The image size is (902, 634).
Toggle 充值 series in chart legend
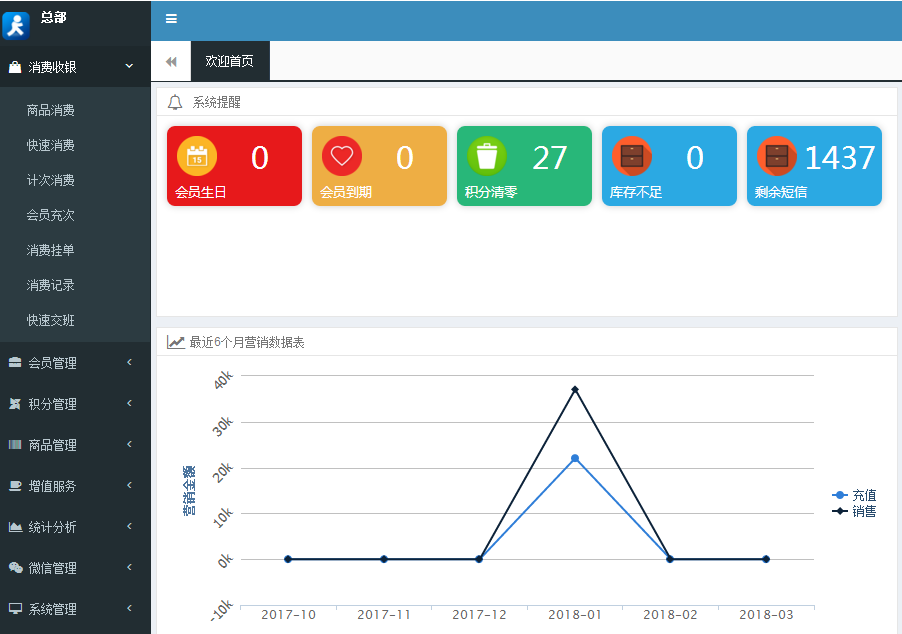855,495
